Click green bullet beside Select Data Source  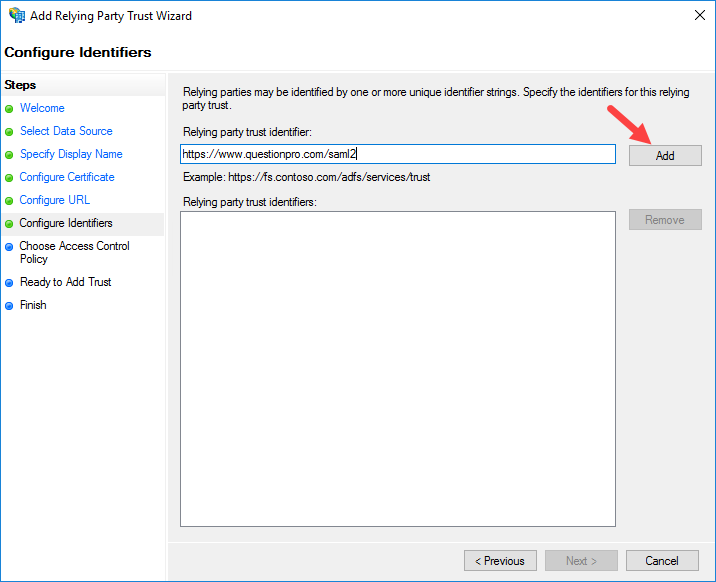(x=10, y=132)
